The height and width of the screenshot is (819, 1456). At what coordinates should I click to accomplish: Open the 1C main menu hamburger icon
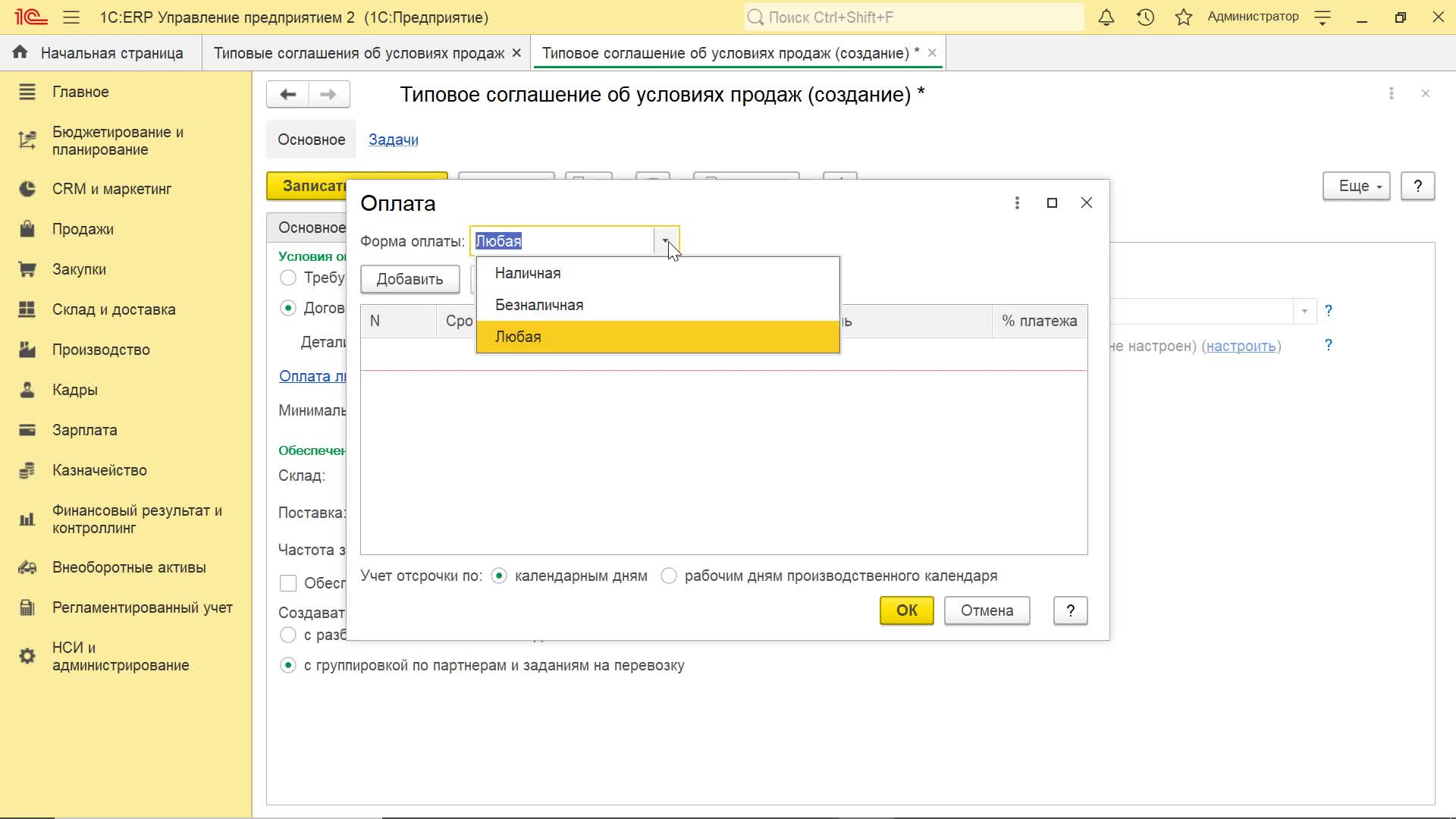pyautogui.click(x=71, y=17)
